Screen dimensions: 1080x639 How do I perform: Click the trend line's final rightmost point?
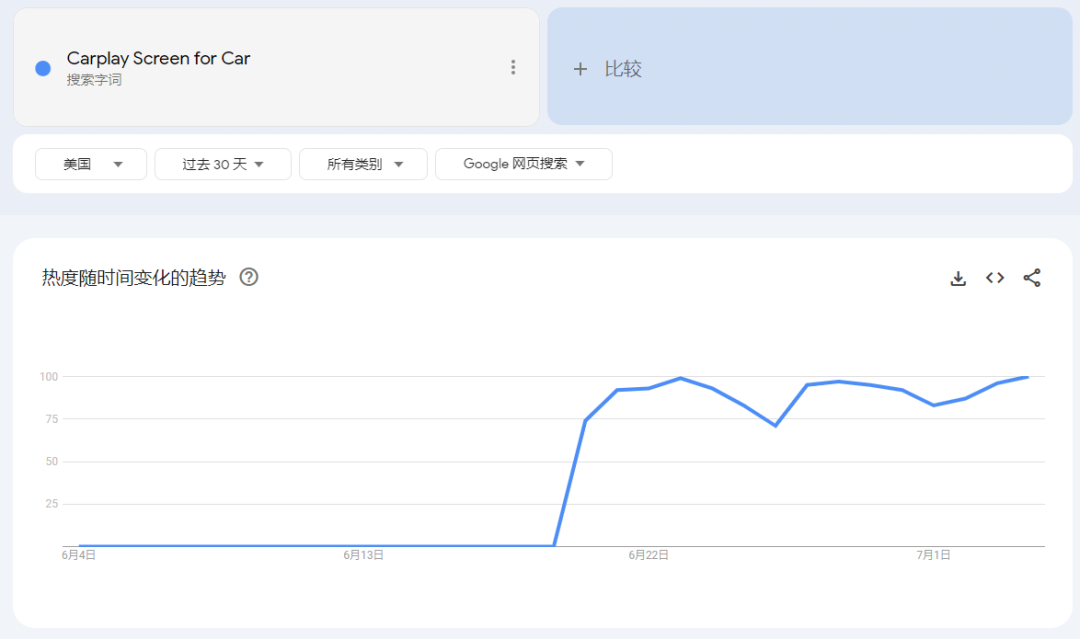coord(1027,377)
